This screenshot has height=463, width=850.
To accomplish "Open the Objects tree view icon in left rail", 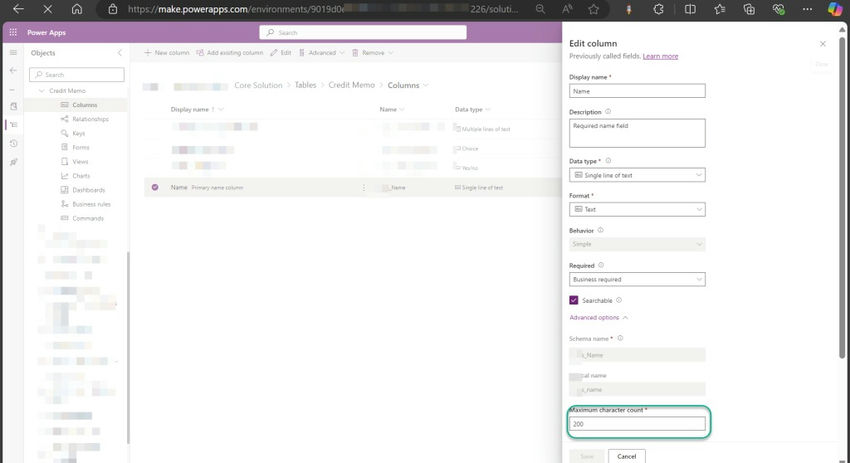I will [14, 125].
